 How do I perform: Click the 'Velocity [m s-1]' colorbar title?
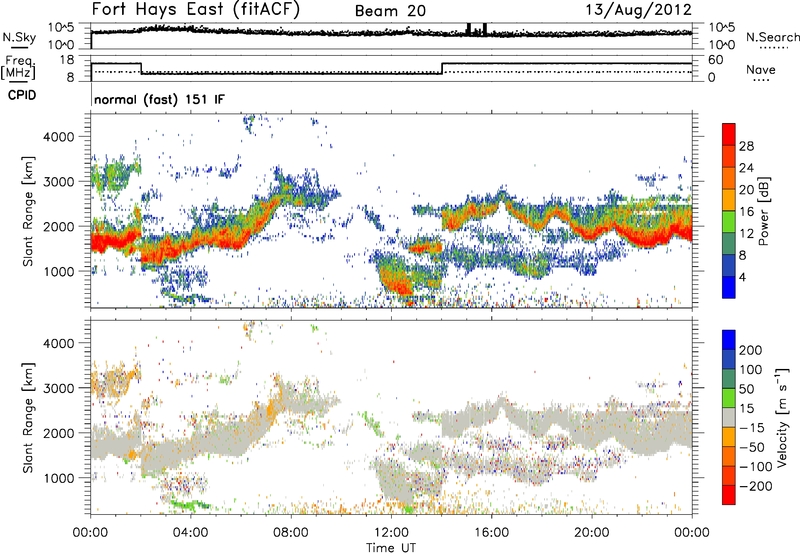pos(782,417)
